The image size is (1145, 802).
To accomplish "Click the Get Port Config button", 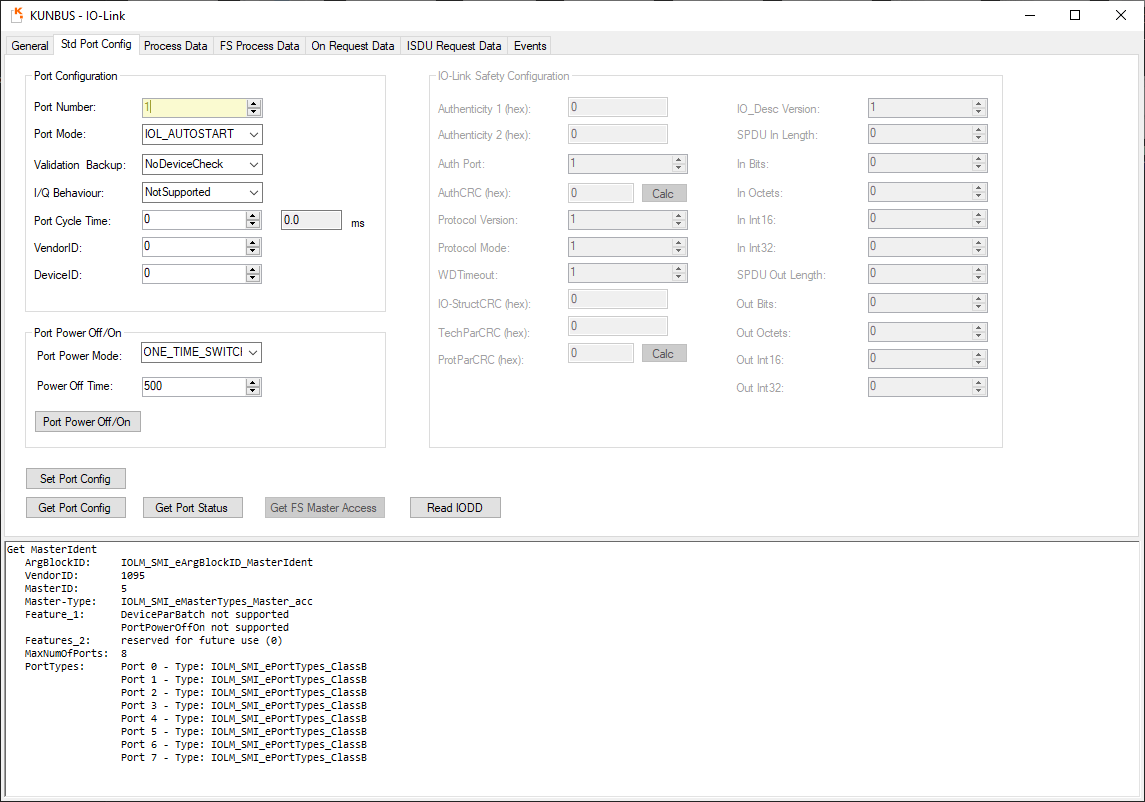I will (x=75, y=508).
